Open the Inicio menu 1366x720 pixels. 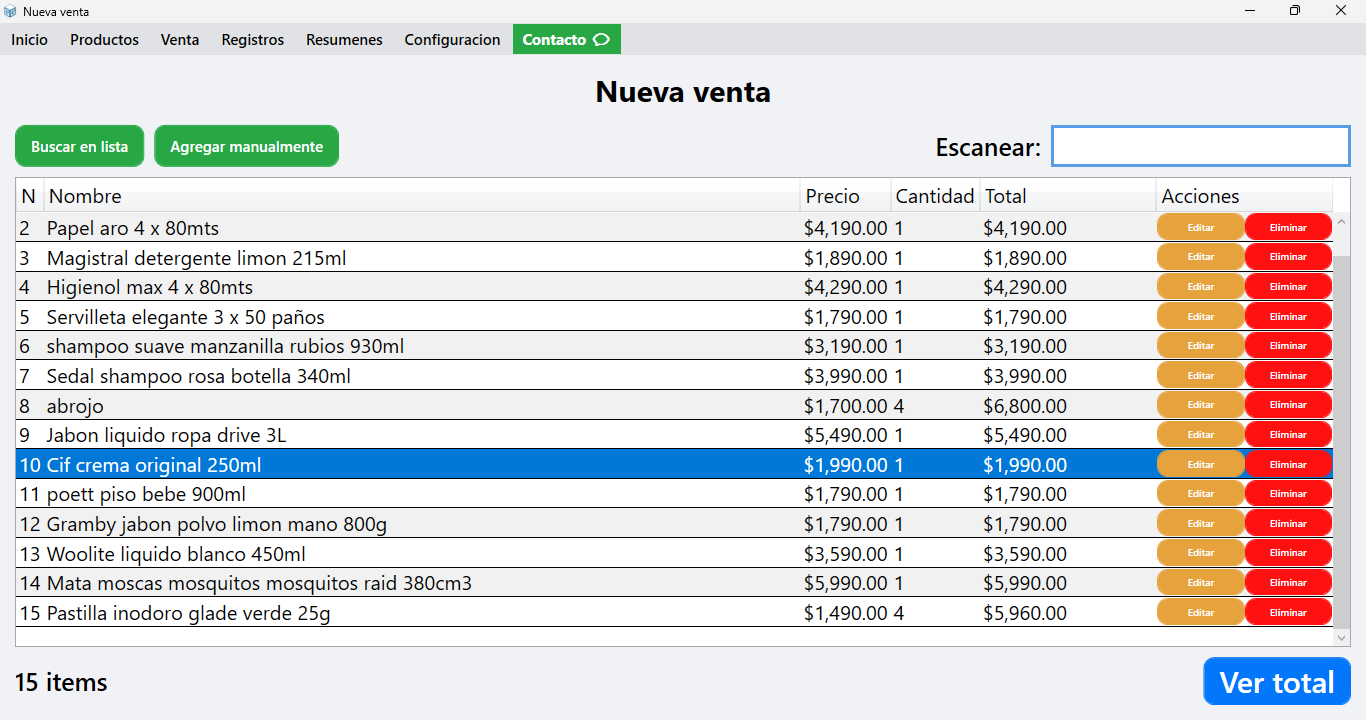29,40
